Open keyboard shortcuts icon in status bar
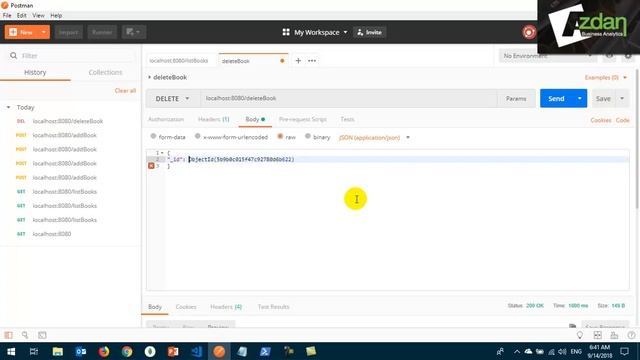Image resolution: width=640 pixels, height=360 pixels. [614, 335]
